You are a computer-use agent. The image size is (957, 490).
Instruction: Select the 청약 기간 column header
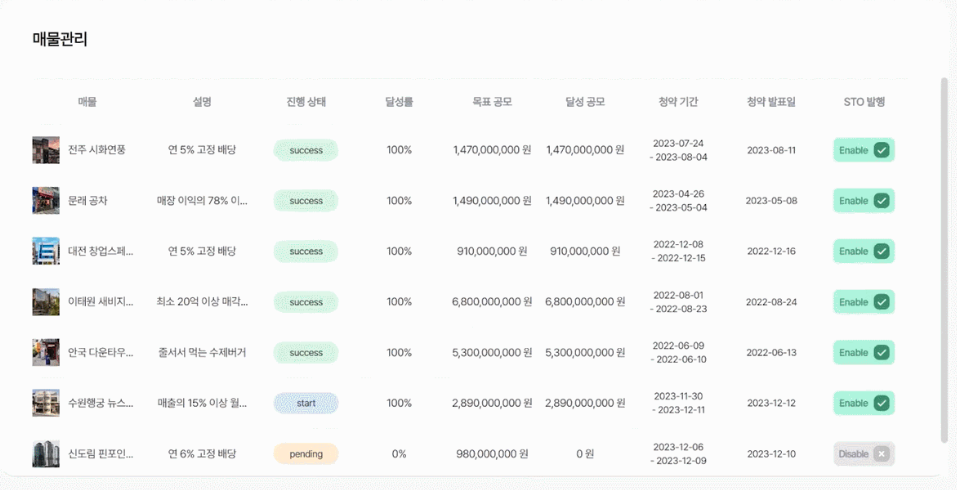click(678, 103)
